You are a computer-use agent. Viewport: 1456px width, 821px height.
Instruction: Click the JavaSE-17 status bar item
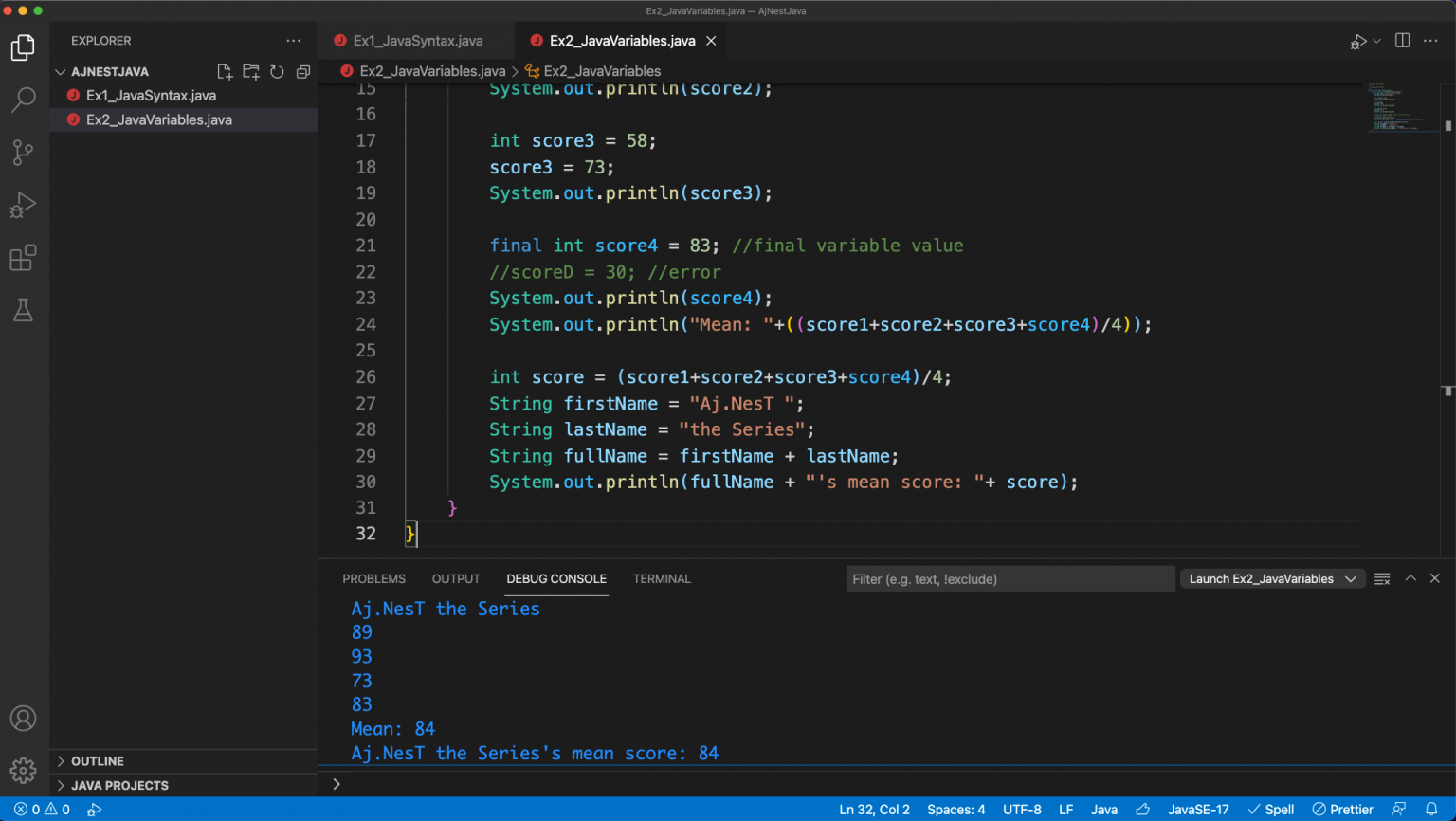point(1198,810)
